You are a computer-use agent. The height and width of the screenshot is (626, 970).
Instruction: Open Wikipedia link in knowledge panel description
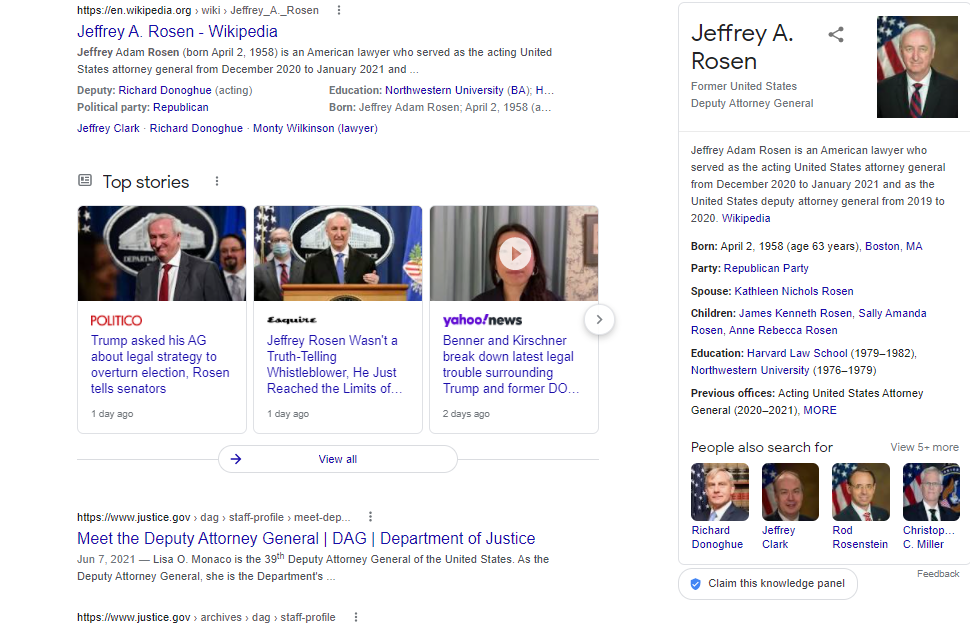click(x=746, y=218)
